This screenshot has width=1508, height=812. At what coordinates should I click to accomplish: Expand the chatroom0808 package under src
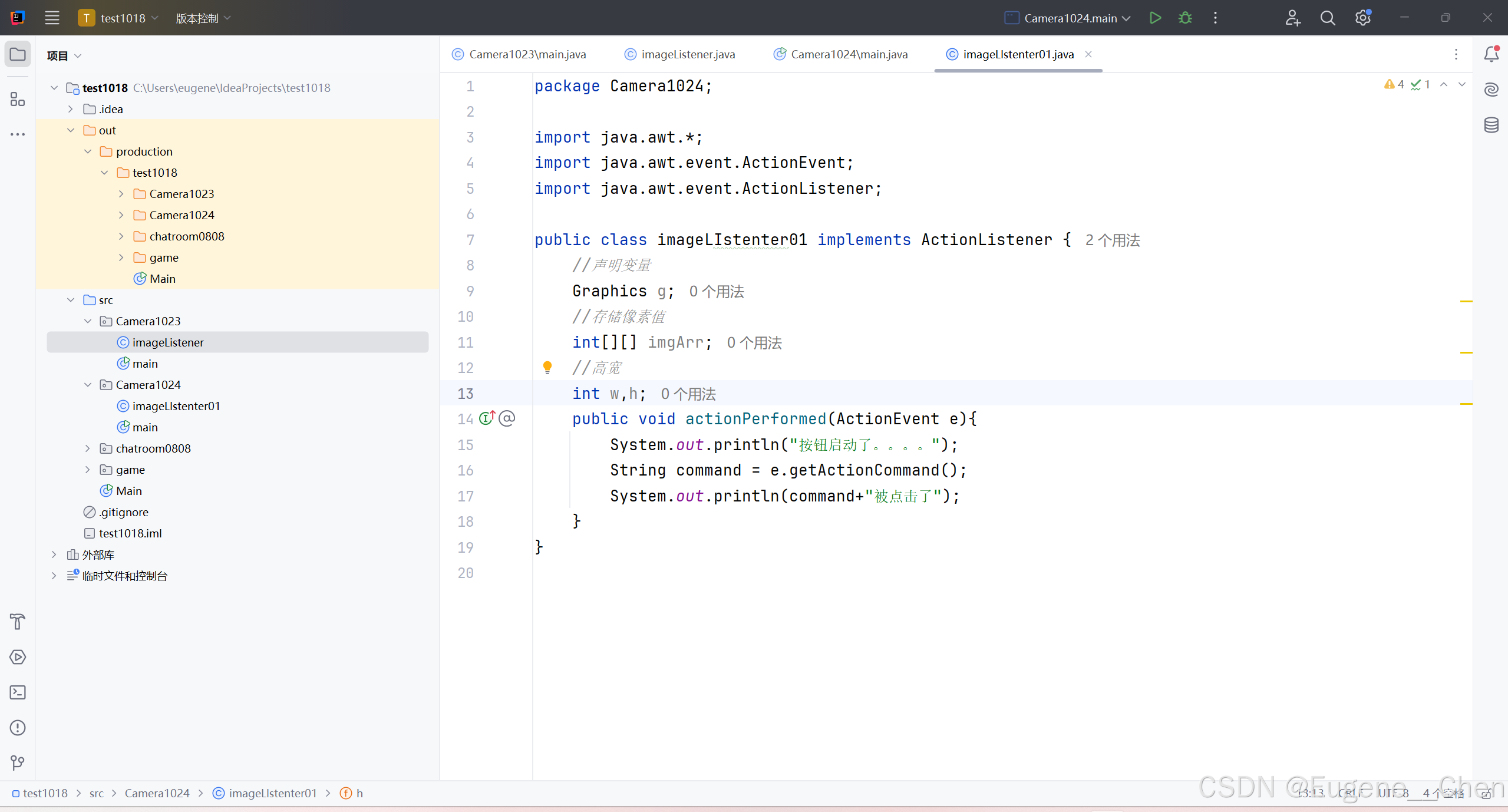click(x=87, y=448)
